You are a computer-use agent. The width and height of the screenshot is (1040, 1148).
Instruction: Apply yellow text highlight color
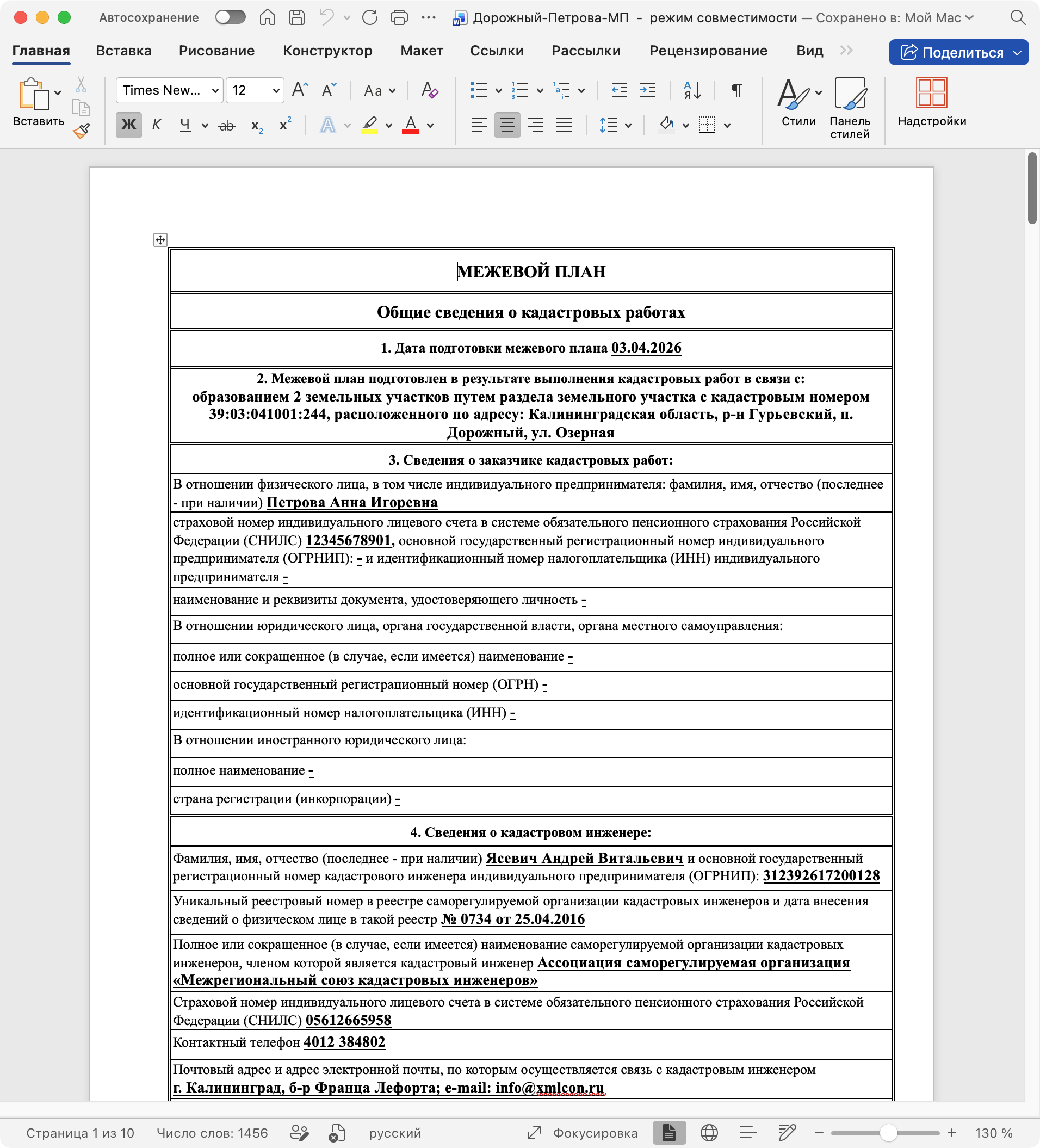point(369,125)
